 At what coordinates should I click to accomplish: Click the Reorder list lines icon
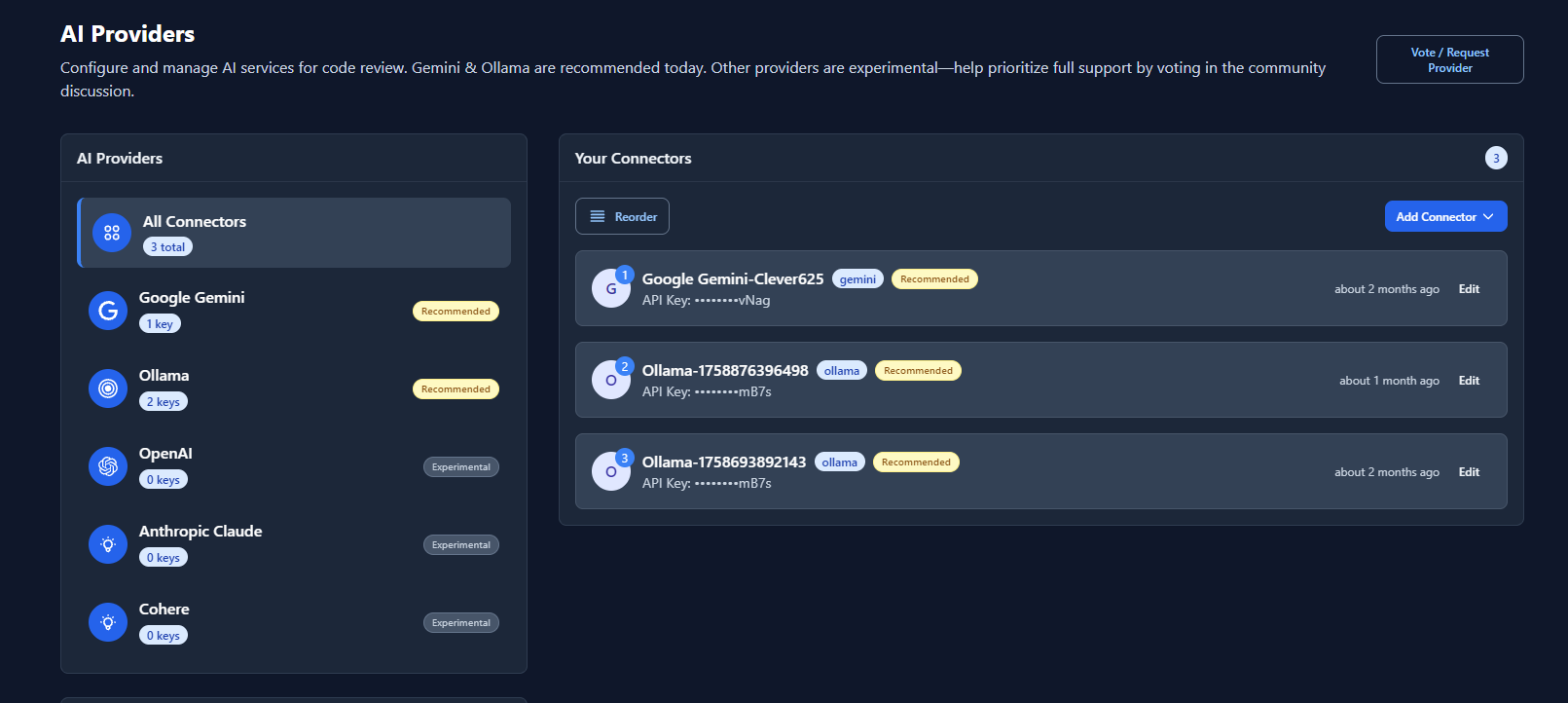[x=598, y=216]
